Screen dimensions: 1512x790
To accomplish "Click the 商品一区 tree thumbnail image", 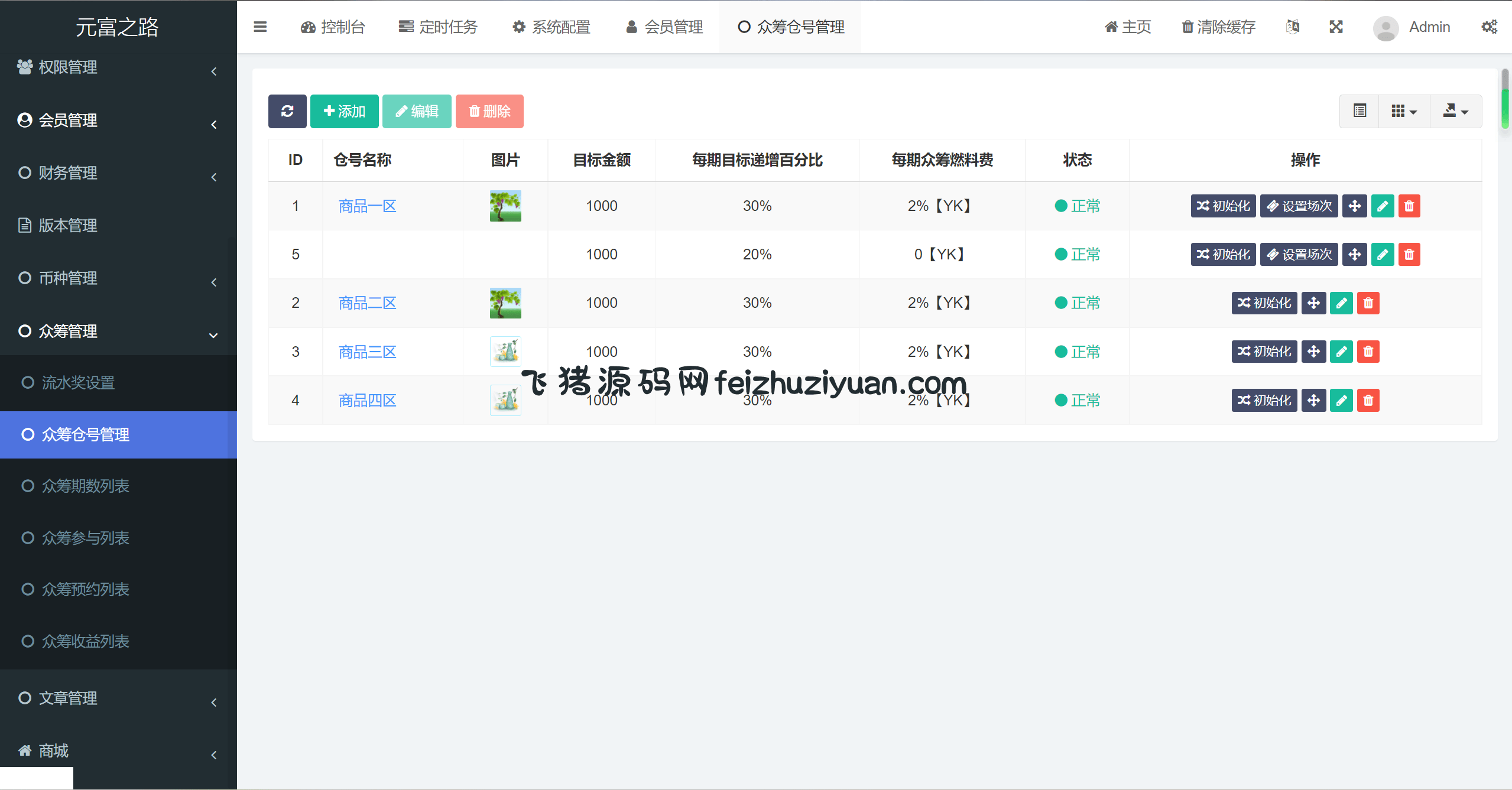I will [x=505, y=206].
